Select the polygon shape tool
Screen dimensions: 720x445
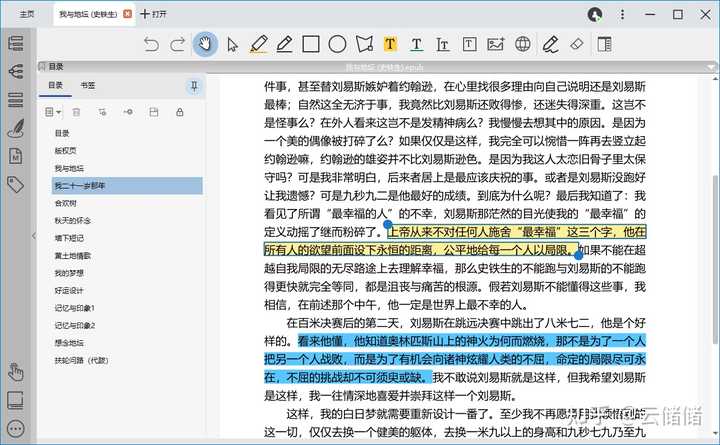tap(364, 44)
